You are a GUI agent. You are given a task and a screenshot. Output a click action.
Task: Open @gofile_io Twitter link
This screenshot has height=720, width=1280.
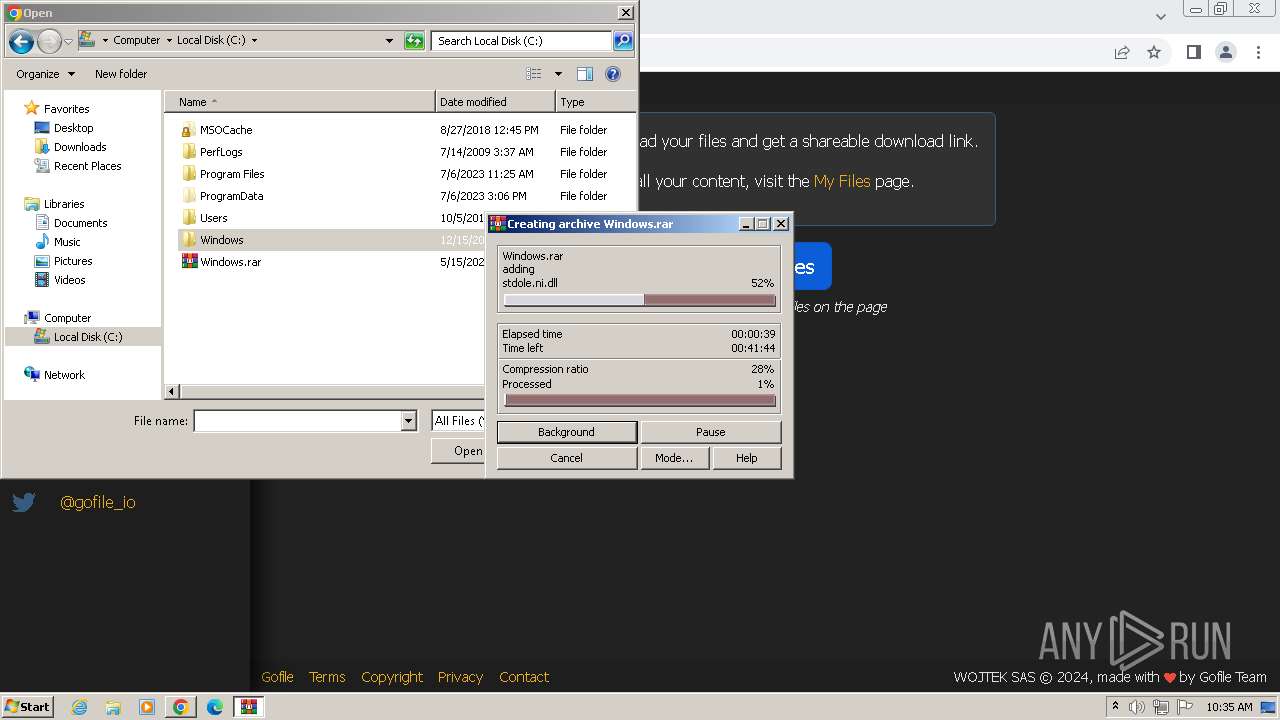[98, 502]
